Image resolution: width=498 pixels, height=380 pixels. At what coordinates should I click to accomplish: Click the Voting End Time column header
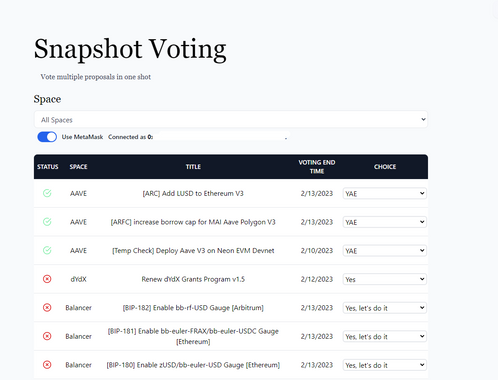coord(317,167)
